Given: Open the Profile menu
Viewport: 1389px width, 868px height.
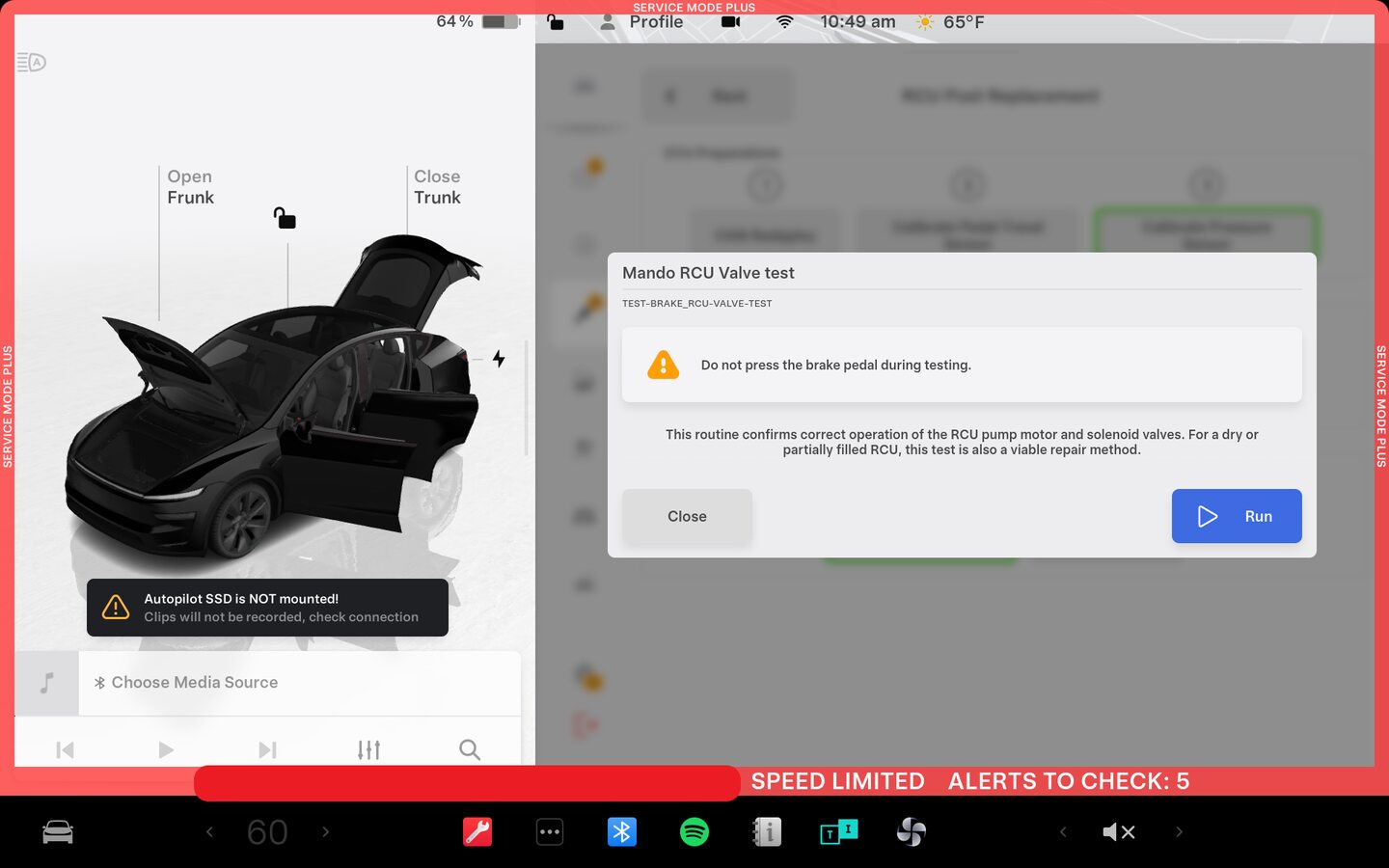Looking at the screenshot, I should pos(642,21).
